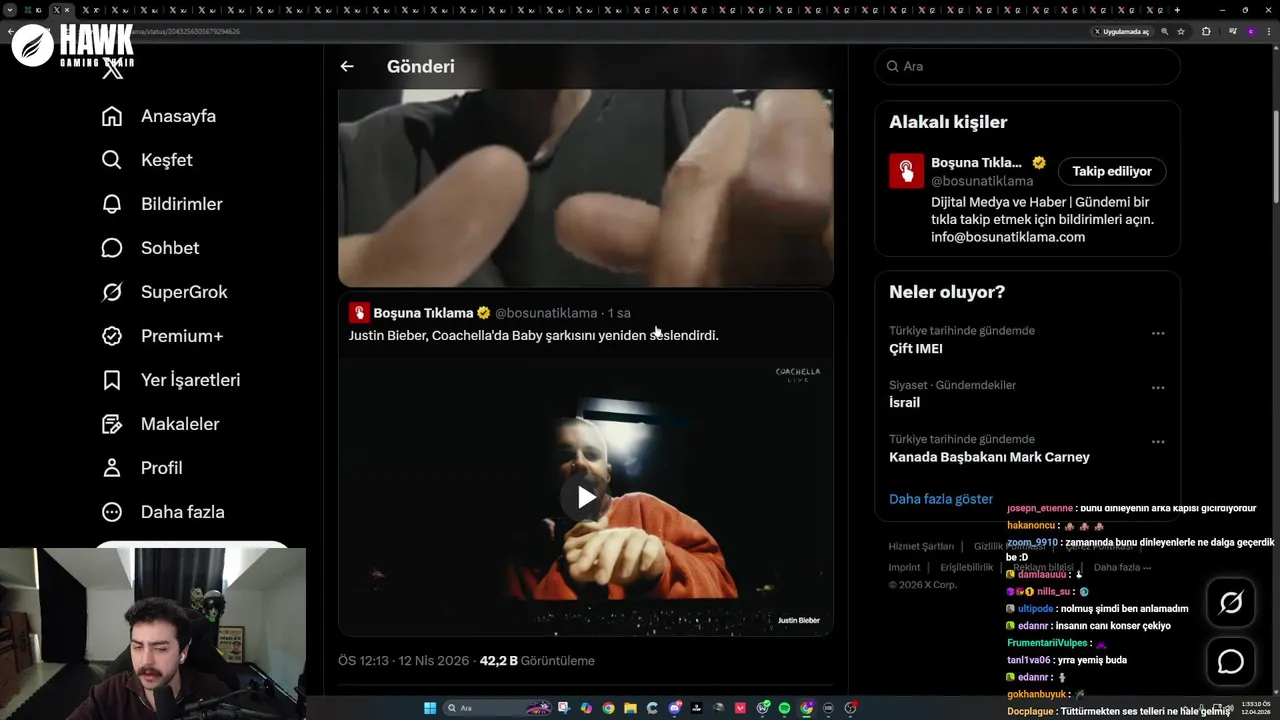Viewport: 1280px width, 720px height.
Task: Open SuperGrok in sidebar
Action: click(165, 292)
